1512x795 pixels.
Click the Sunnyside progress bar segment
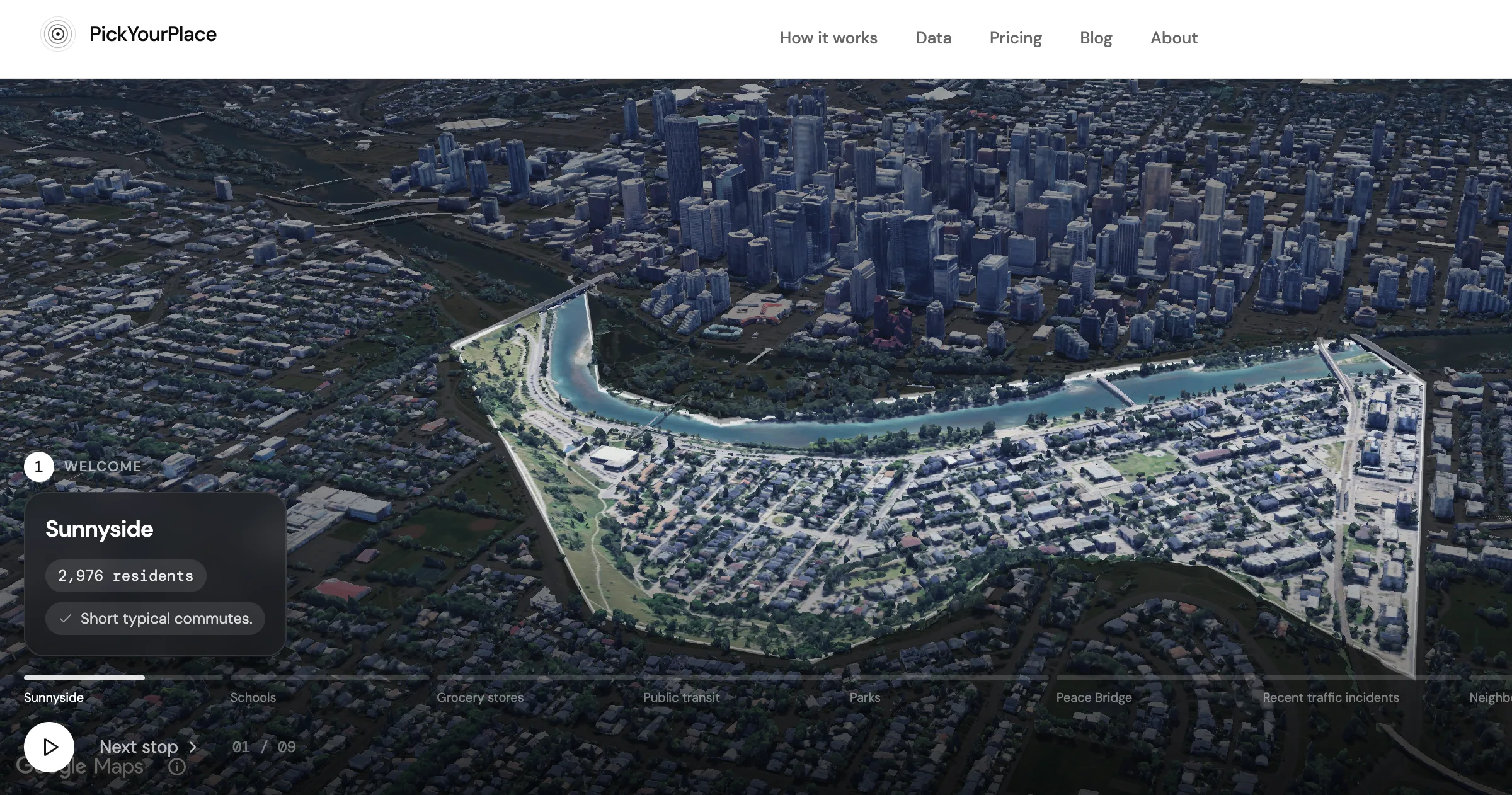pyautogui.click(x=123, y=678)
